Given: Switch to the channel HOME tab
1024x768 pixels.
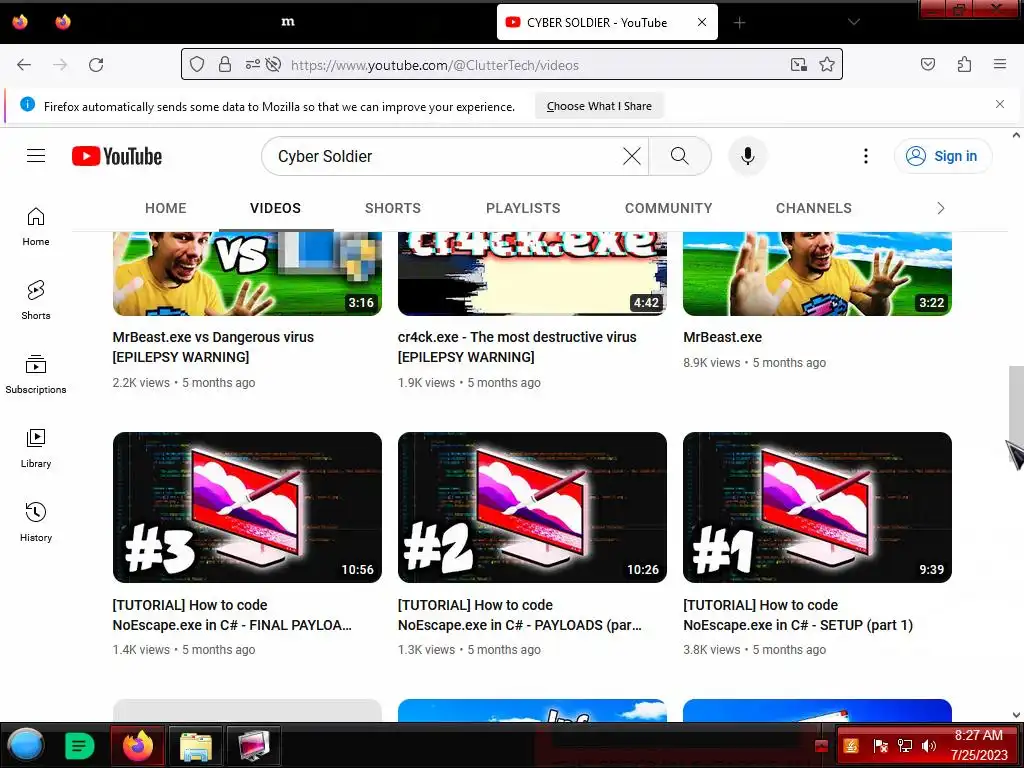Looking at the screenshot, I should click(165, 208).
